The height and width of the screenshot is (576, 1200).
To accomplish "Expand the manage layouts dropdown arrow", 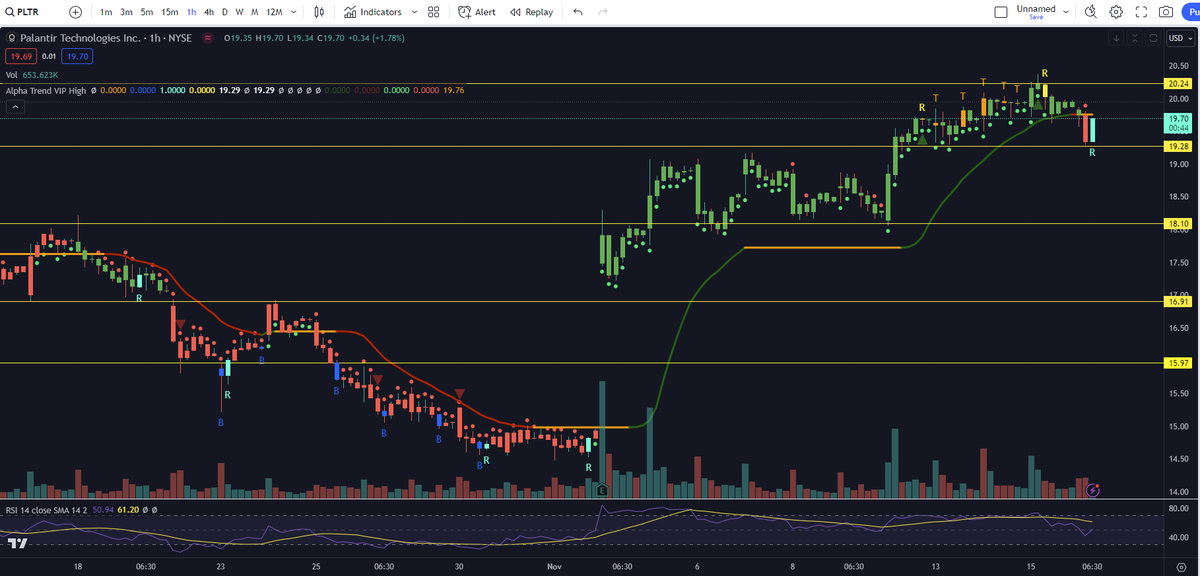I will 1066,12.
